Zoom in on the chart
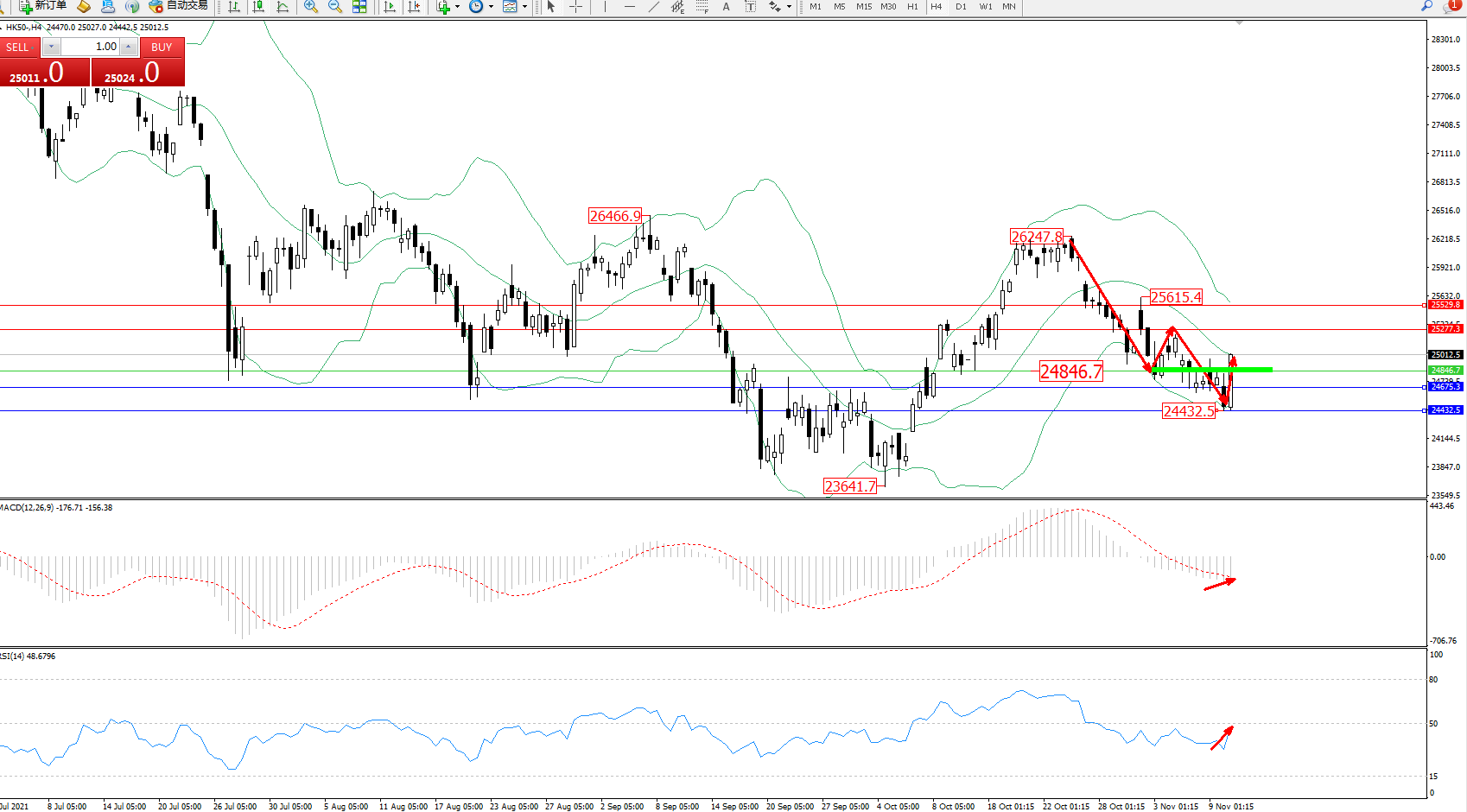The image size is (1467, 812). 311,7
